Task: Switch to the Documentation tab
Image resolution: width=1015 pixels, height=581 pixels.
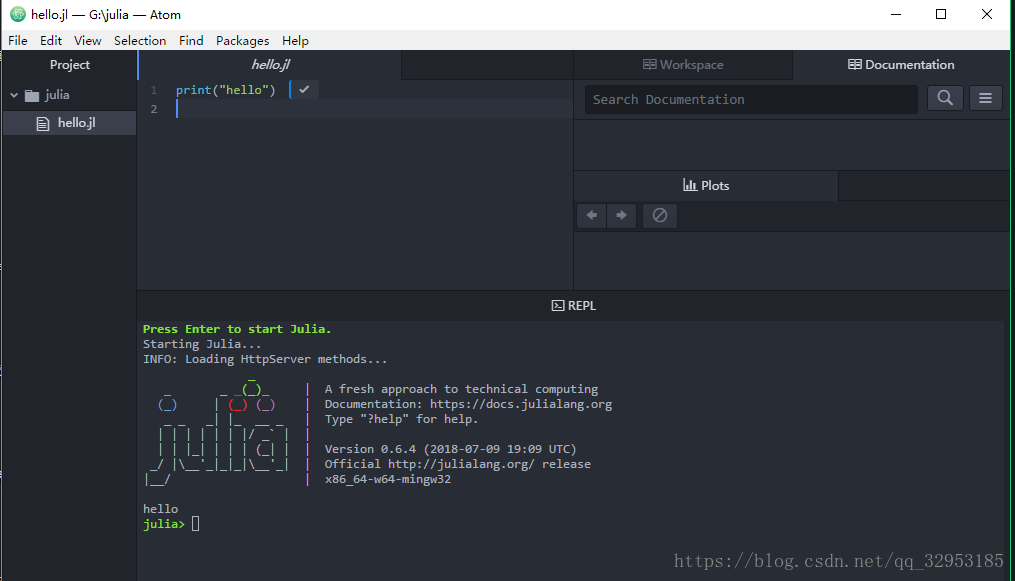Action: pyautogui.click(x=901, y=65)
